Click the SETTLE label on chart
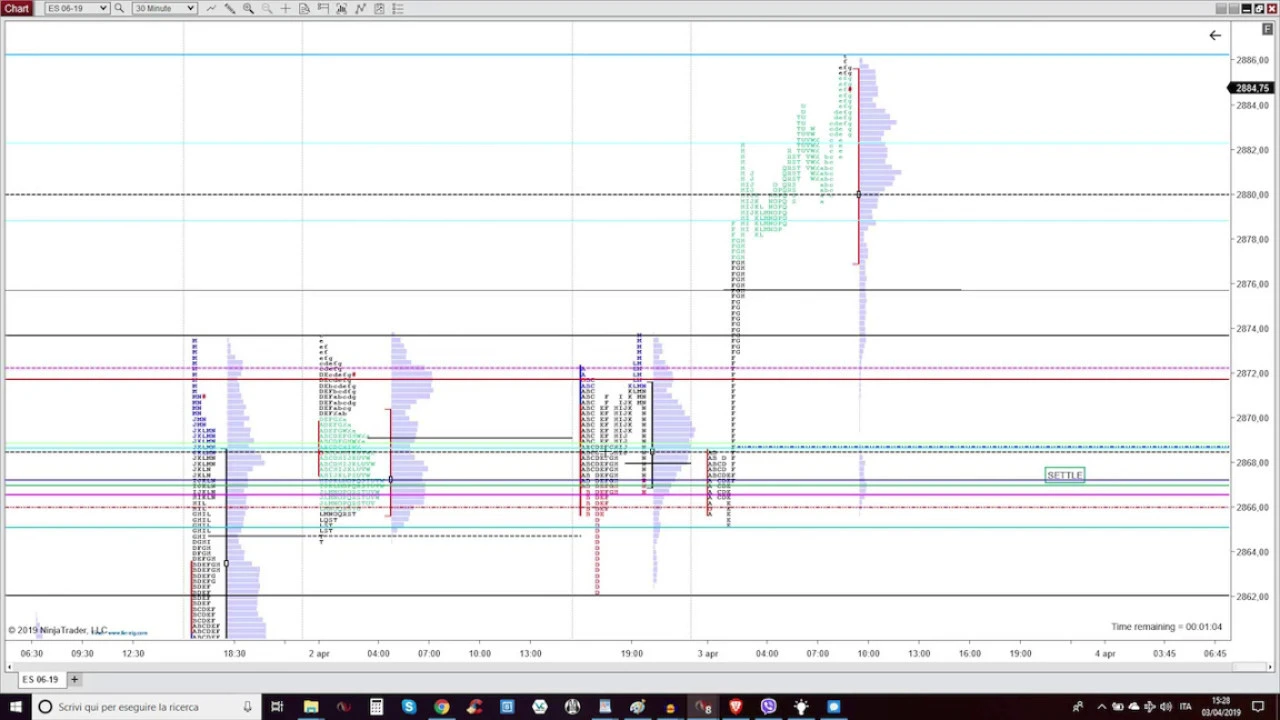This screenshot has width=1280, height=720. point(1064,475)
